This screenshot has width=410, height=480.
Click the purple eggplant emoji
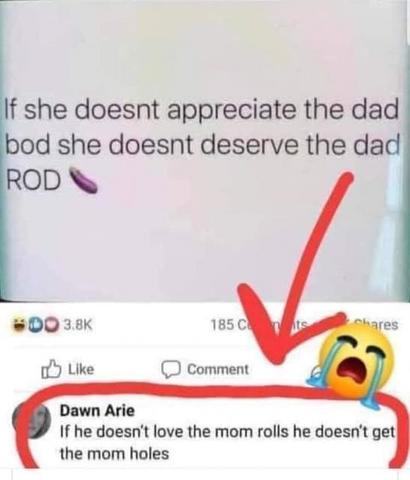[x=83, y=181]
